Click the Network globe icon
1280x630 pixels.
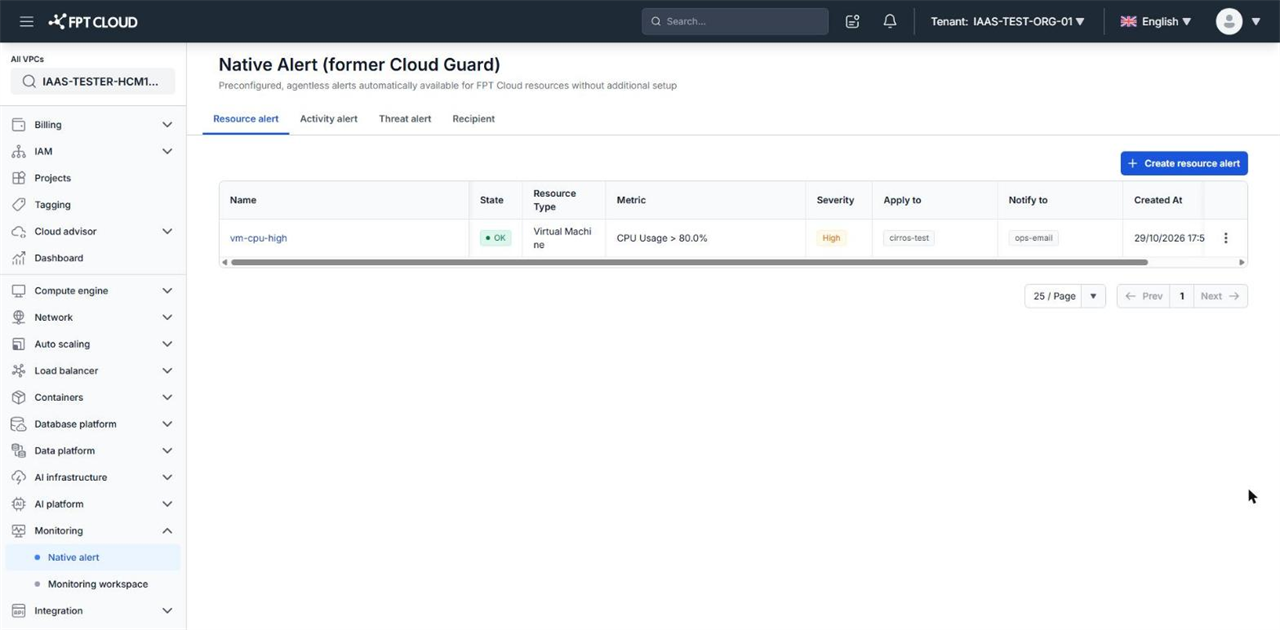(18, 317)
